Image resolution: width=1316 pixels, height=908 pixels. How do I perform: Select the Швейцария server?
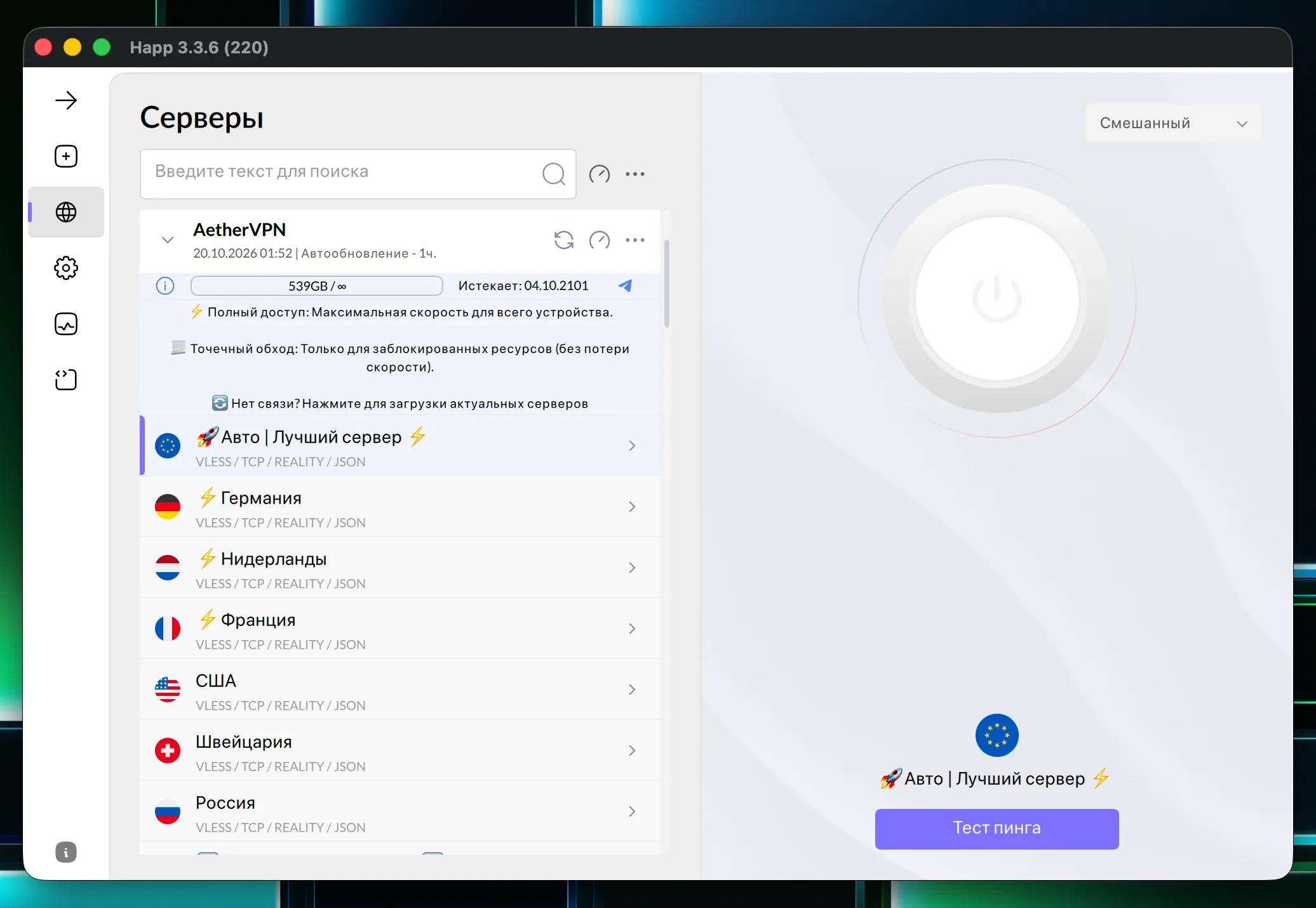coord(400,751)
